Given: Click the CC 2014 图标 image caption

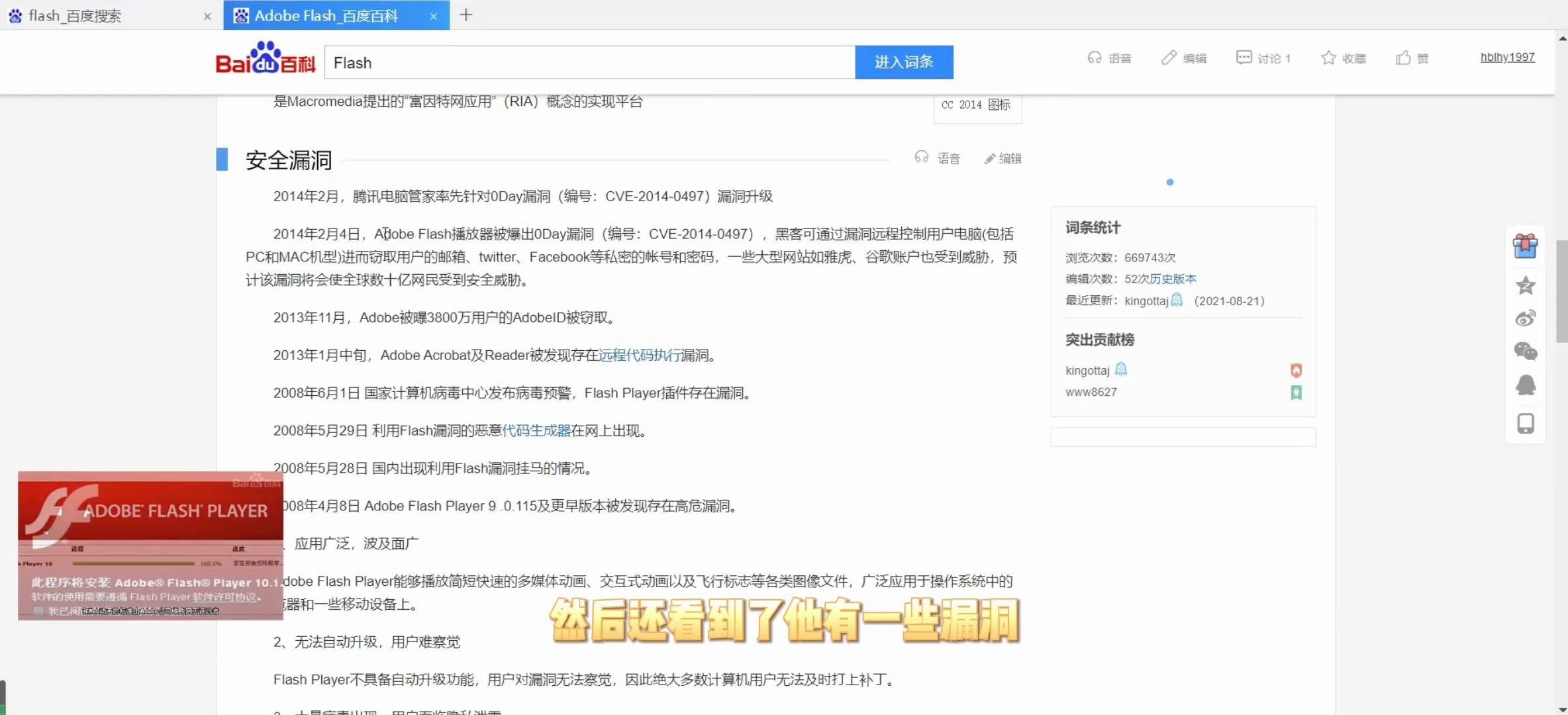Looking at the screenshot, I should [x=976, y=105].
